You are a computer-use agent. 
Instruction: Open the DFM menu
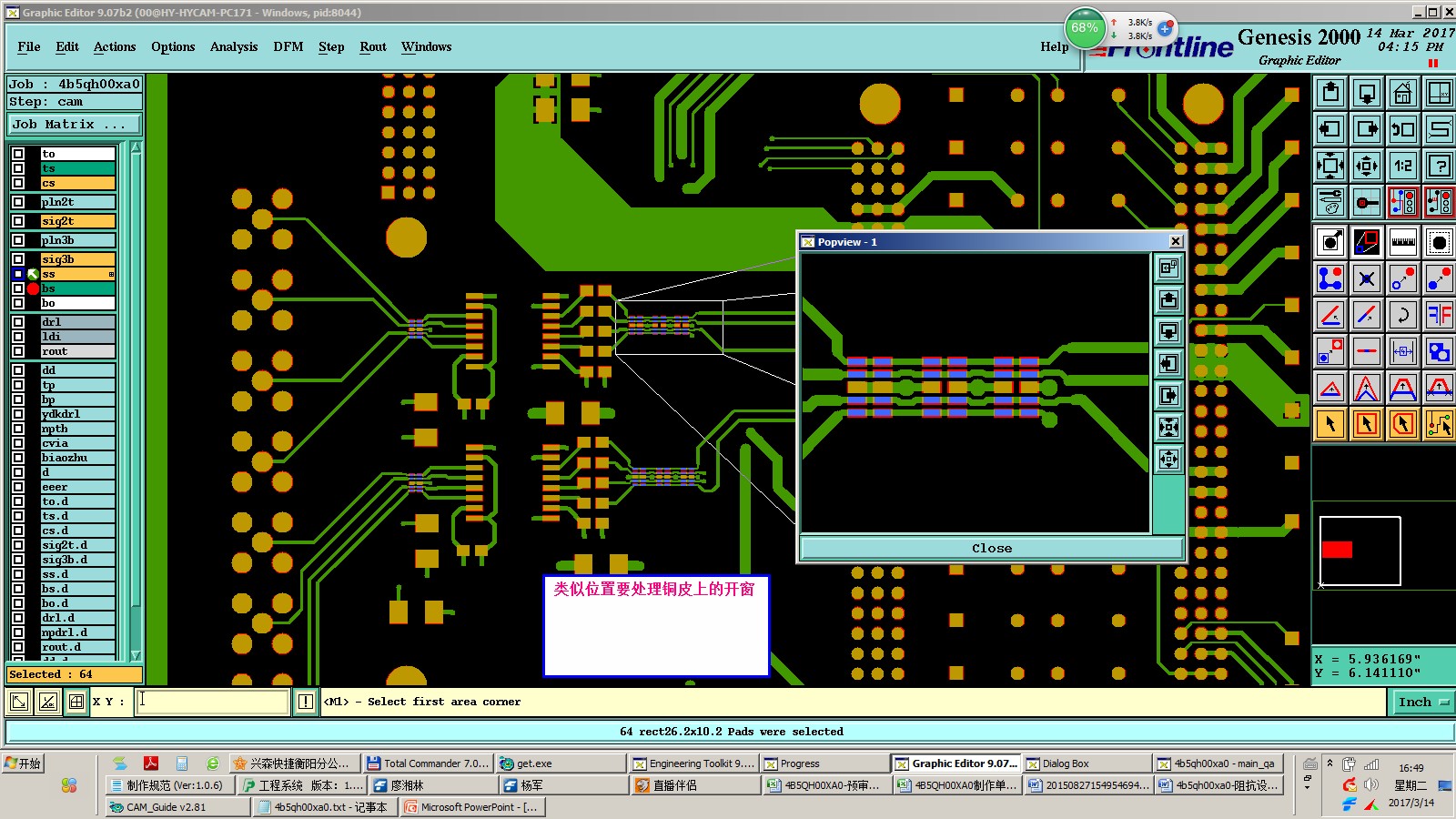click(288, 46)
